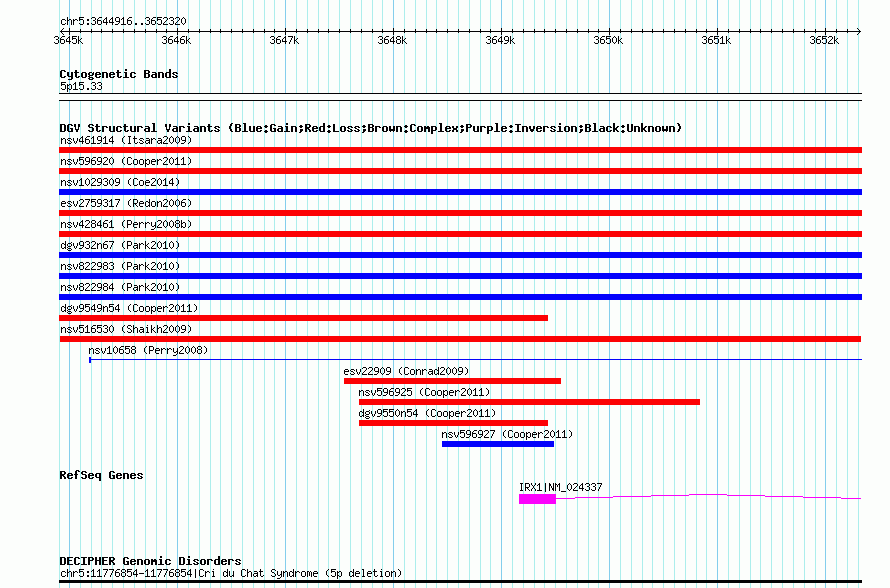Click the red bar of nsv428461
This screenshot has height=588, width=890.
[x=460, y=234]
